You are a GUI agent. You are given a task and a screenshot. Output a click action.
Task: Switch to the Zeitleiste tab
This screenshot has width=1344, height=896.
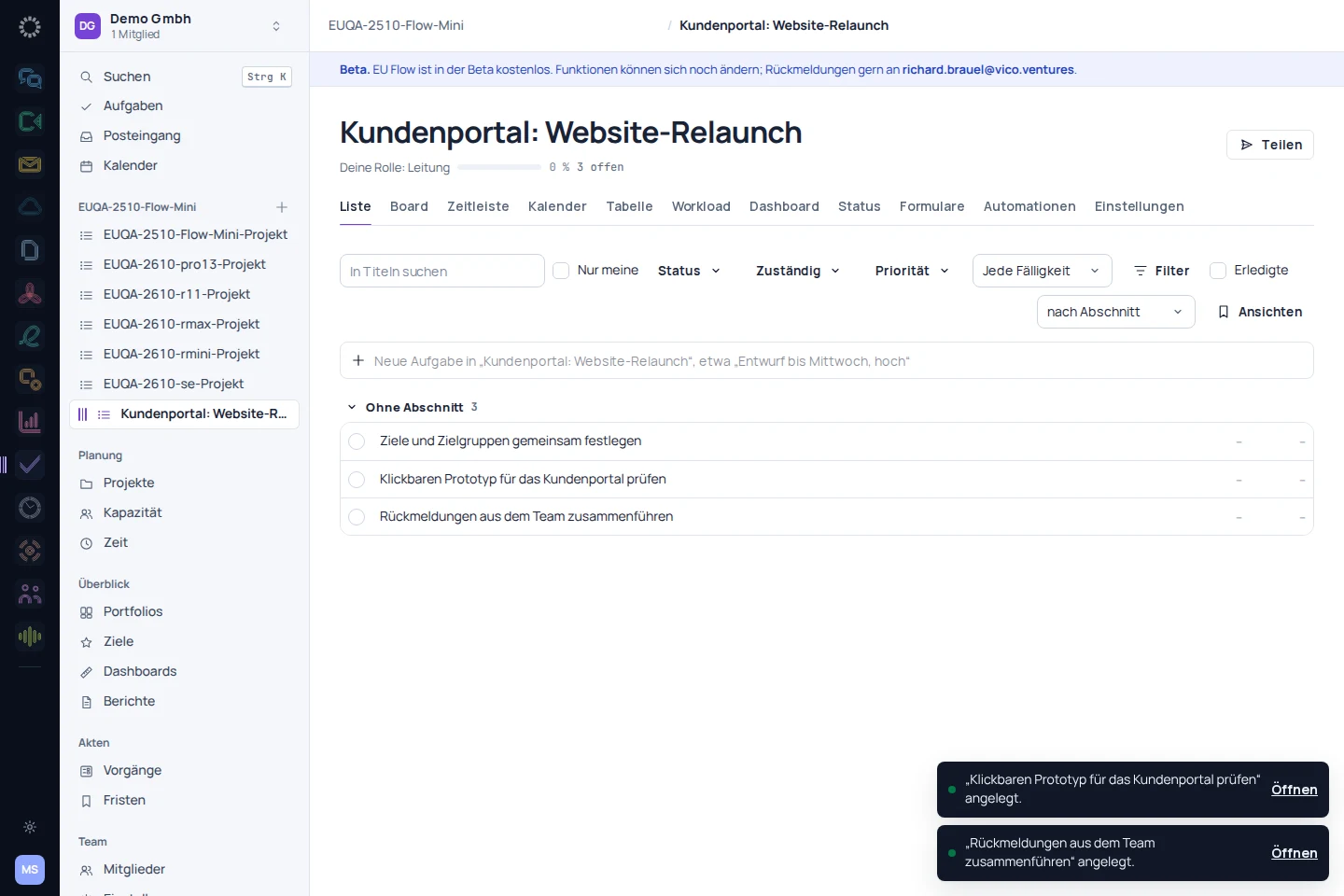[478, 206]
